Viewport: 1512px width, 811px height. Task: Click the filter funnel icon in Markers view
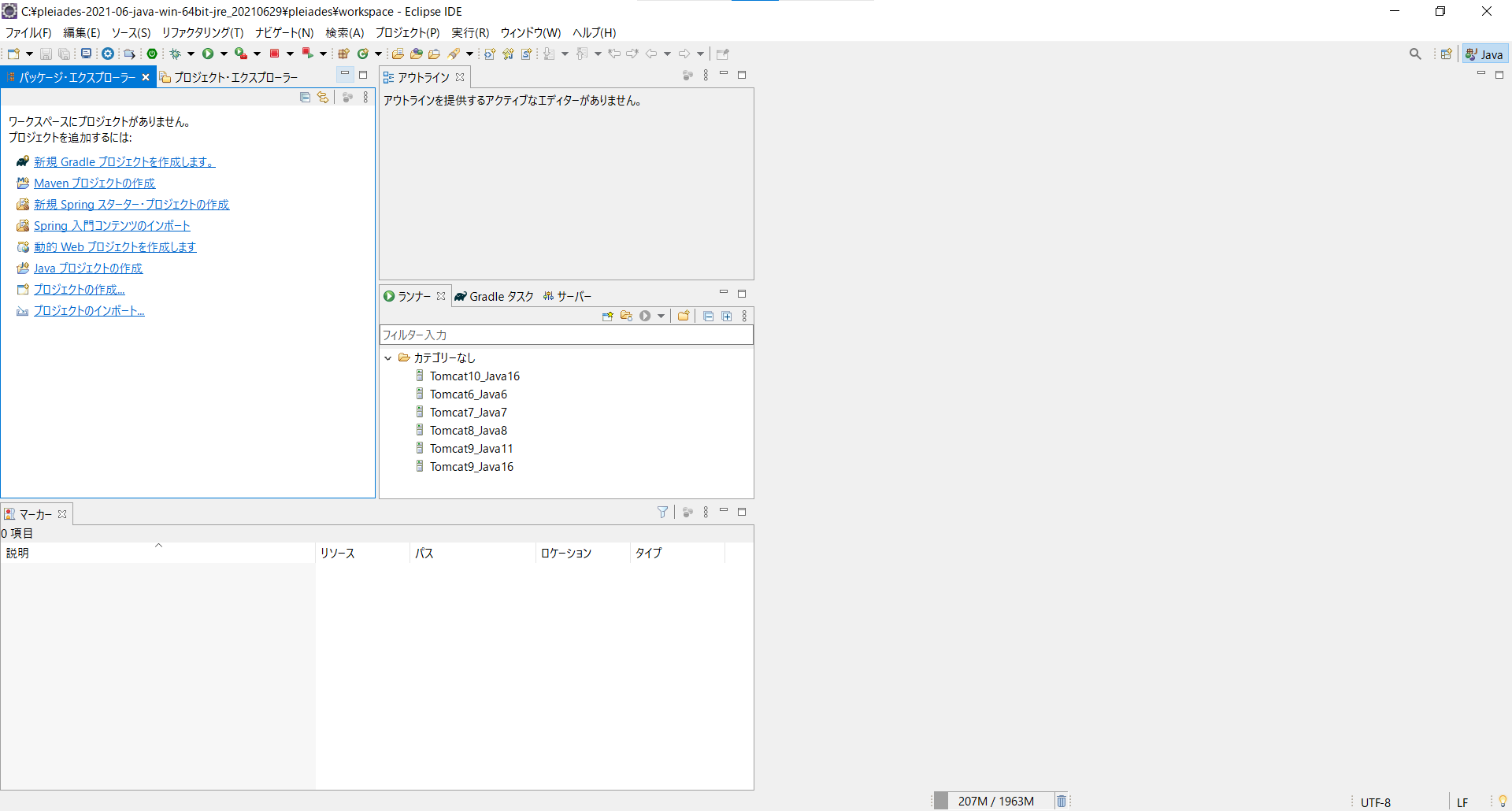[662, 512]
